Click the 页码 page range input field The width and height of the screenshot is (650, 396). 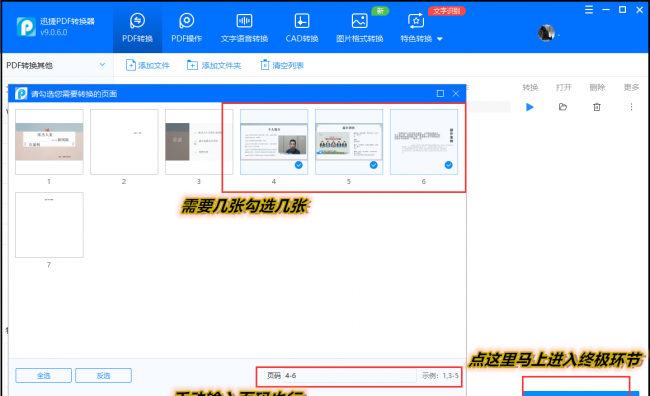tap(349, 376)
